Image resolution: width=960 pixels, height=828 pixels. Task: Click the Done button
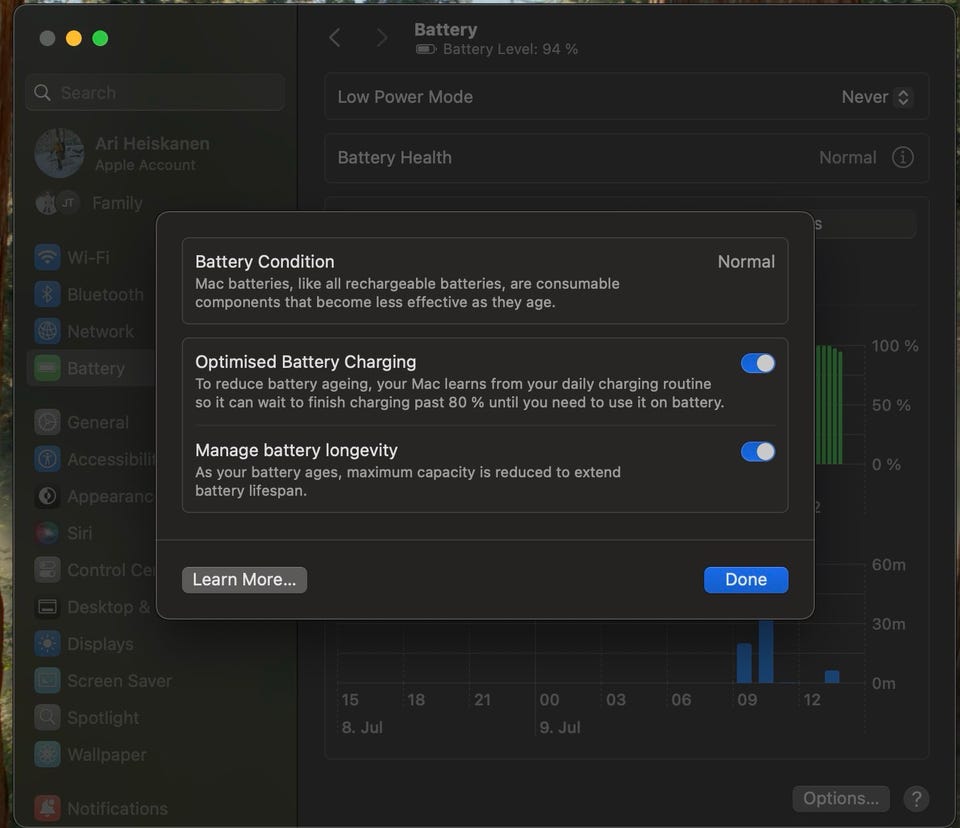tap(746, 579)
